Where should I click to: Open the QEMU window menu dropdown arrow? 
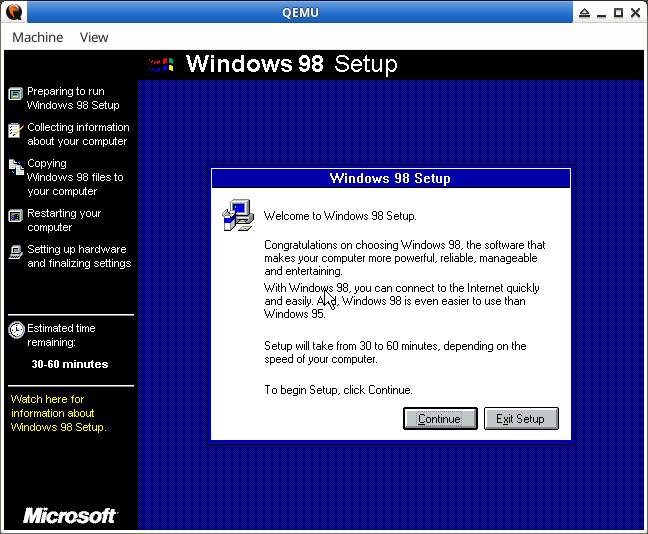click(584, 12)
